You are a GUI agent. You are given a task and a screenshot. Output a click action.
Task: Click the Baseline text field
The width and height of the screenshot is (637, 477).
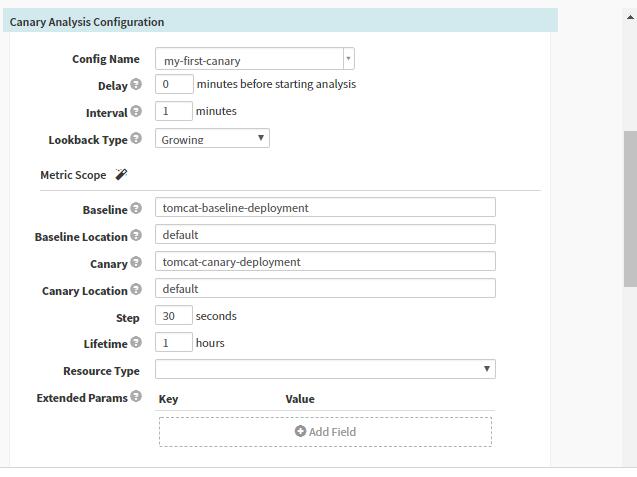tap(325, 208)
